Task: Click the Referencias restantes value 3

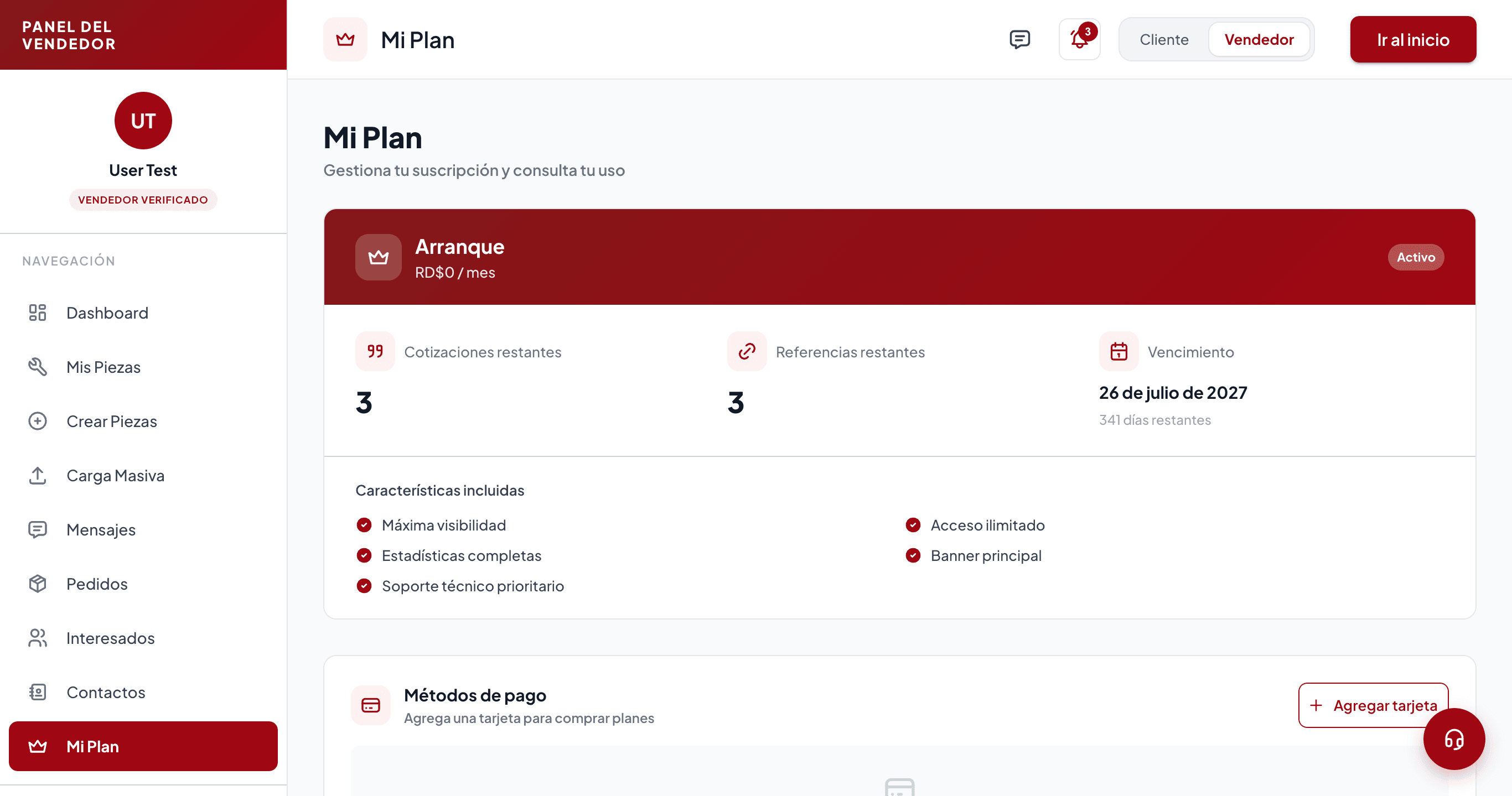Action: 736,402
